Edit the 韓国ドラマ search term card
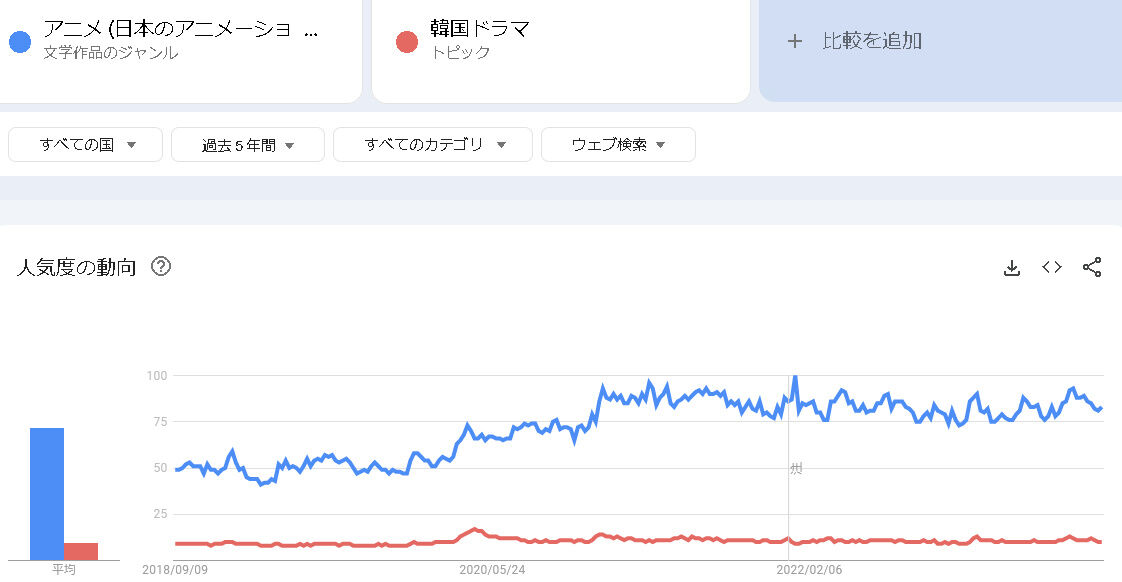The width and height of the screenshot is (1122, 582). pos(560,40)
